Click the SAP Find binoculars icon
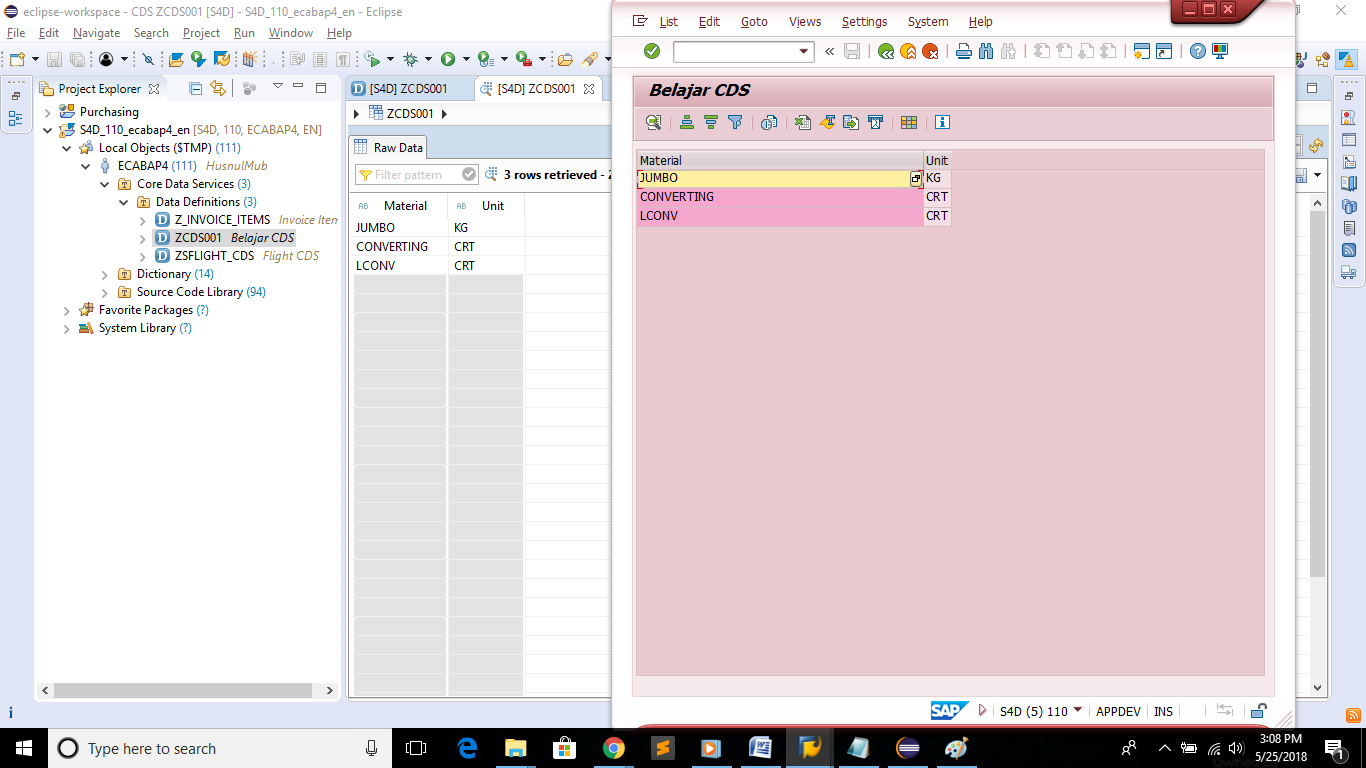The height and width of the screenshot is (768, 1366). [986, 51]
